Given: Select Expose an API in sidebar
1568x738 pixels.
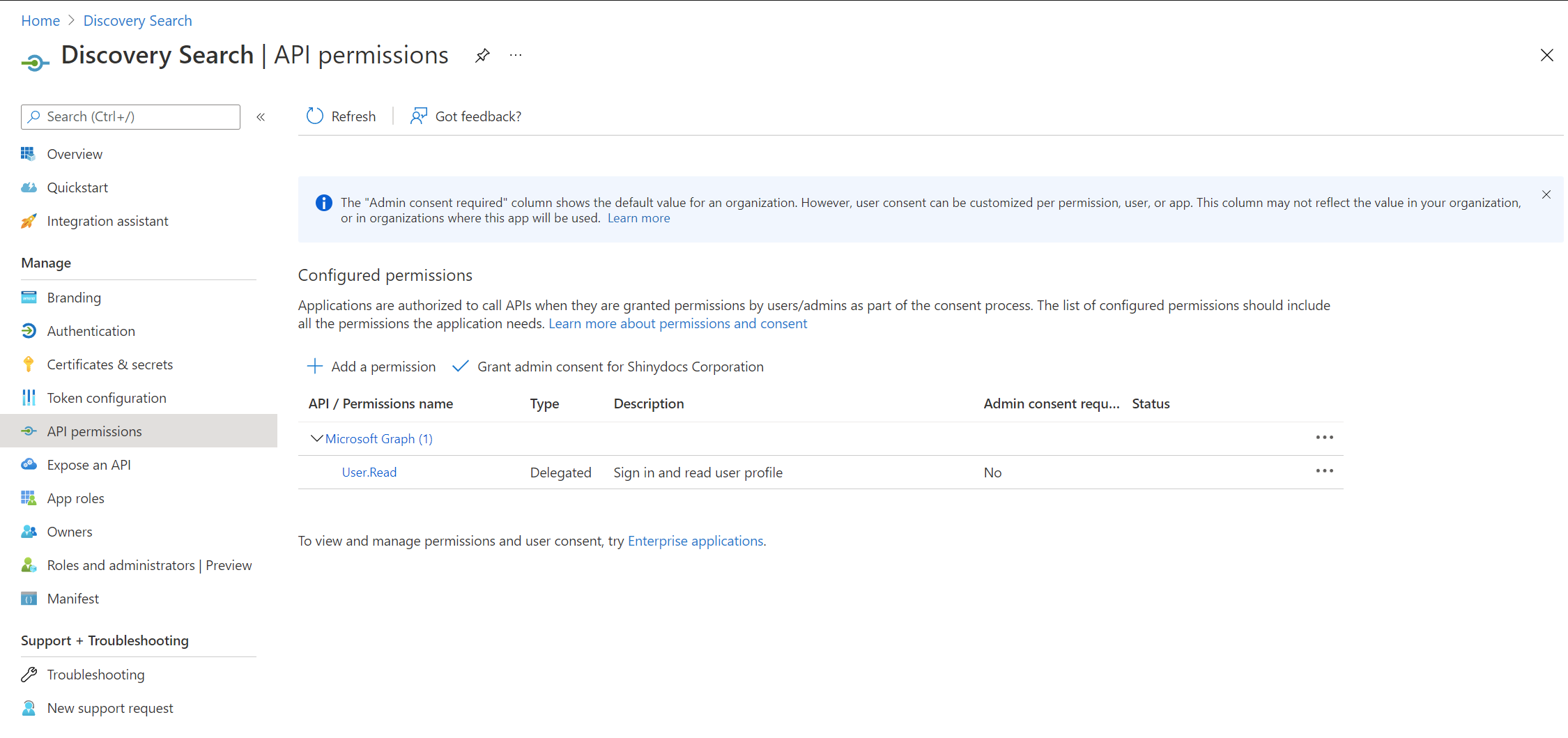Looking at the screenshot, I should click(x=89, y=465).
